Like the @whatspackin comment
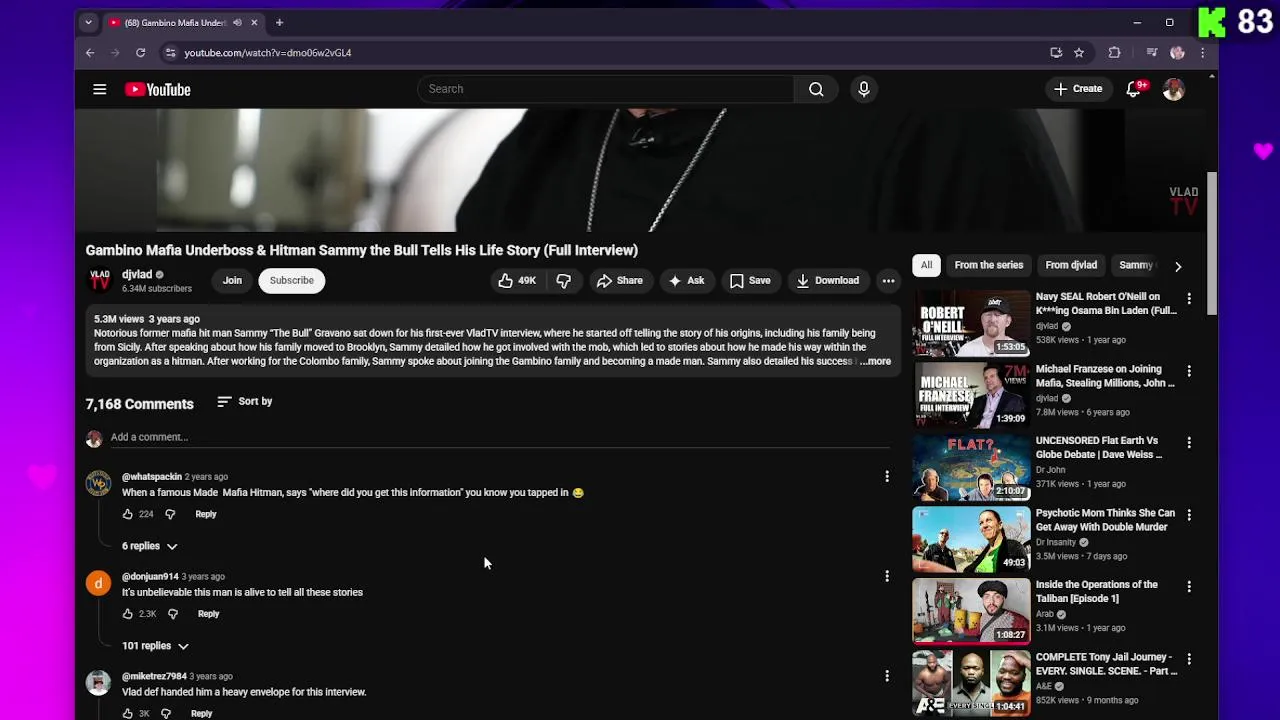 pos(128,514)
